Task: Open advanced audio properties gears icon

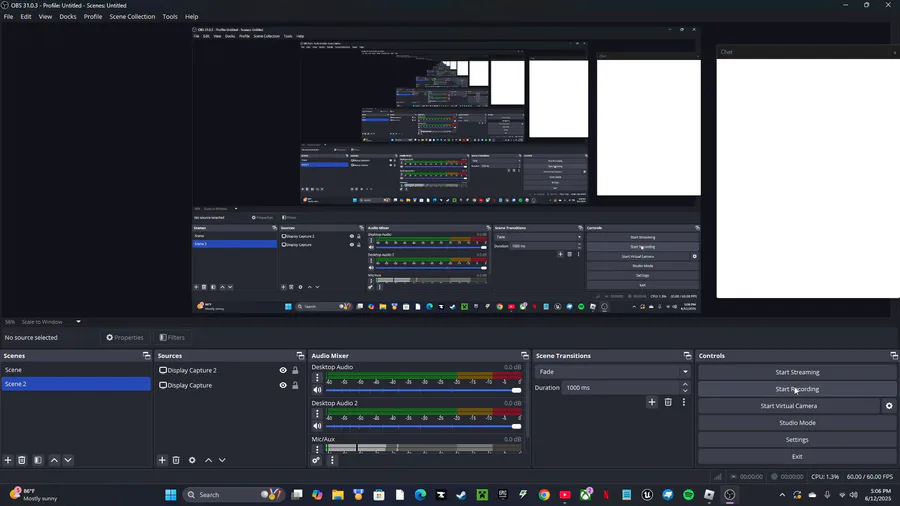Action: tap(316, 460)
